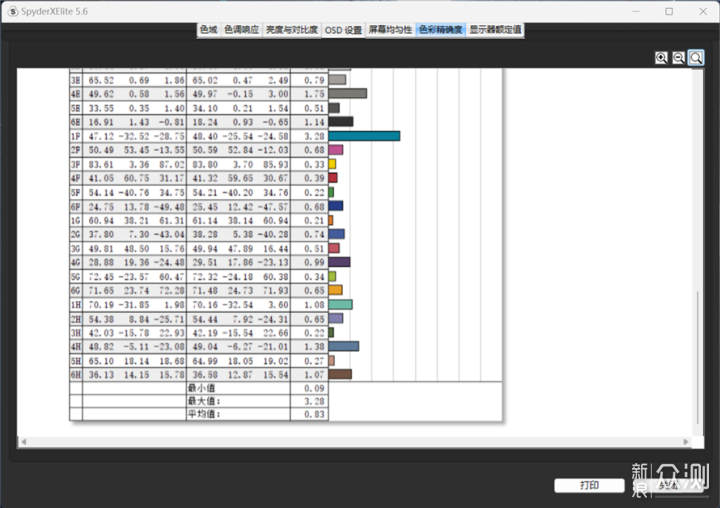720x508 pixels.
Task: Click the 打印 button
Action: tap(589, 485)
